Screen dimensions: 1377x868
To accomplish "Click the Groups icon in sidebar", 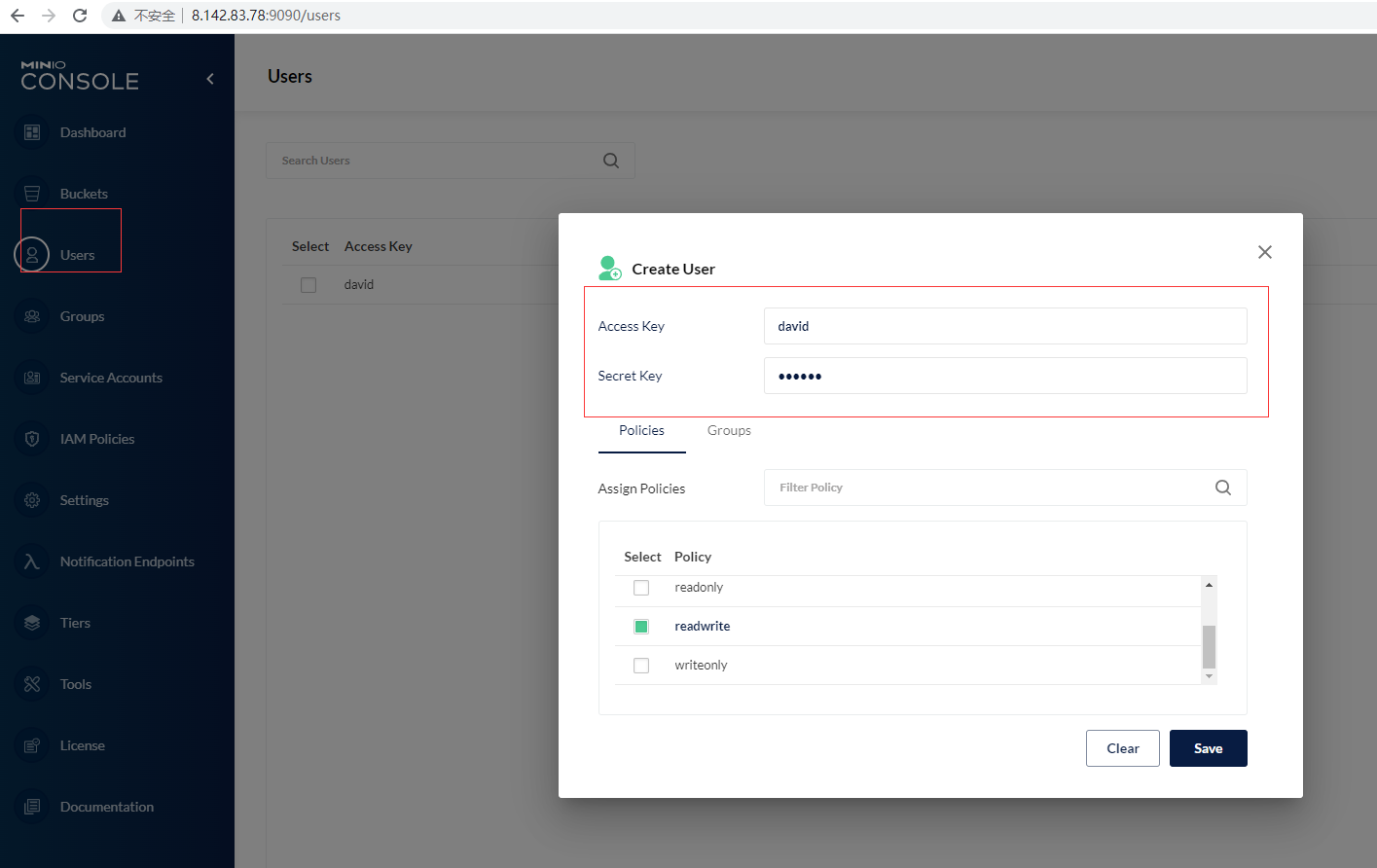I will point(32,316).
